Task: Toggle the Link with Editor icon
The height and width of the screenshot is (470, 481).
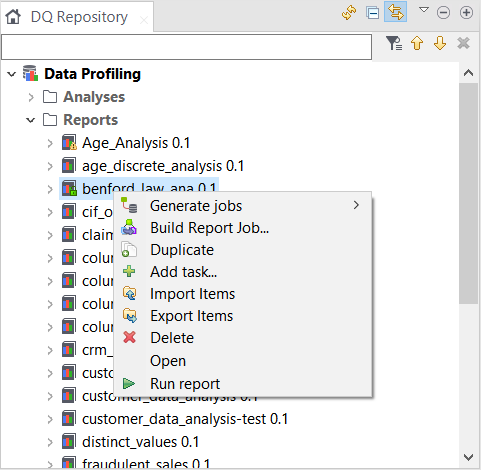Action: pos(395,12)
